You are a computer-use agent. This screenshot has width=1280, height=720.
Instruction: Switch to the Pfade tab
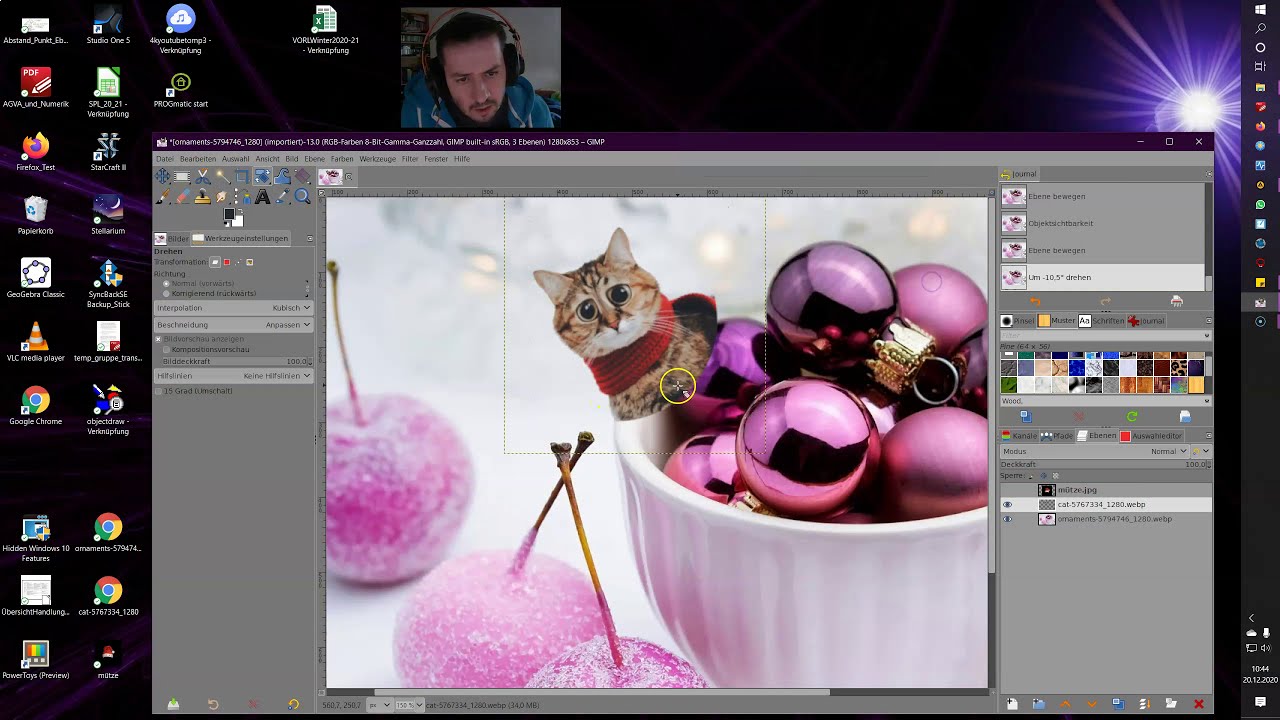pyautogui.click(x=1057, y=436)
